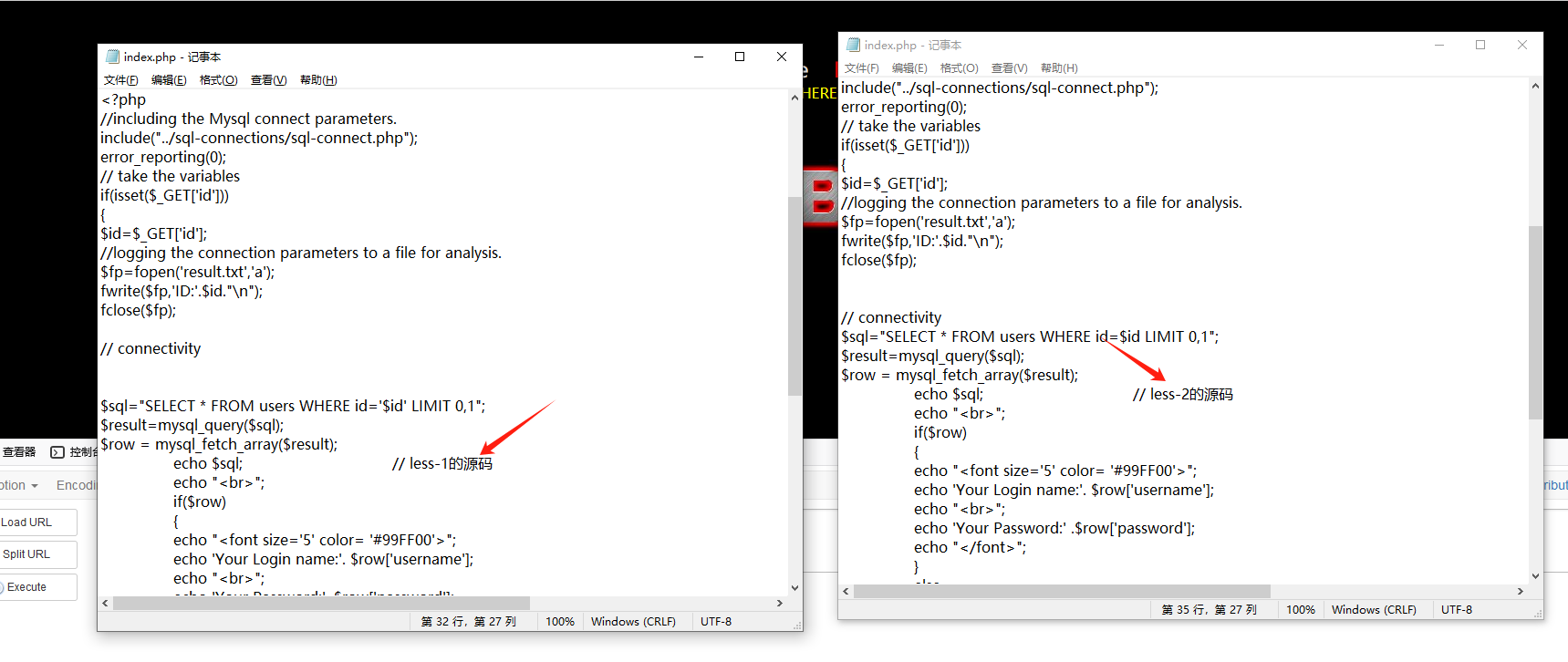Viewport: 1568px width, 662px height.
Task: Click '// less-1的源码' comment in left Notepad
Action: tap(442, 464)
